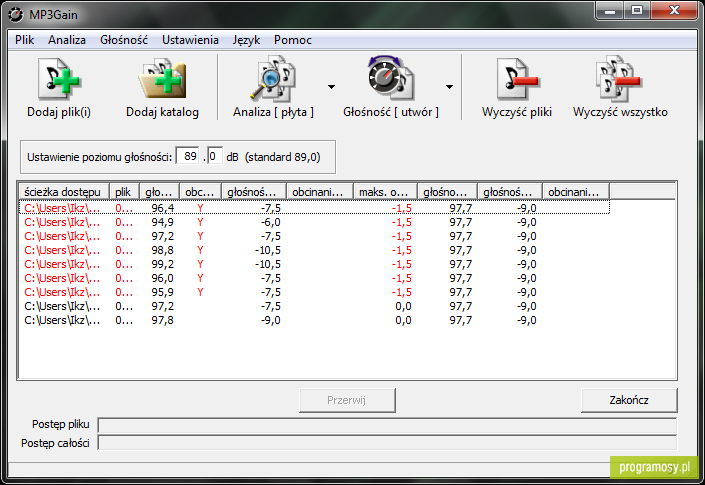
Task: Run Analiza [ płyta ] magnifier icon
Action: tap(273, 79)
